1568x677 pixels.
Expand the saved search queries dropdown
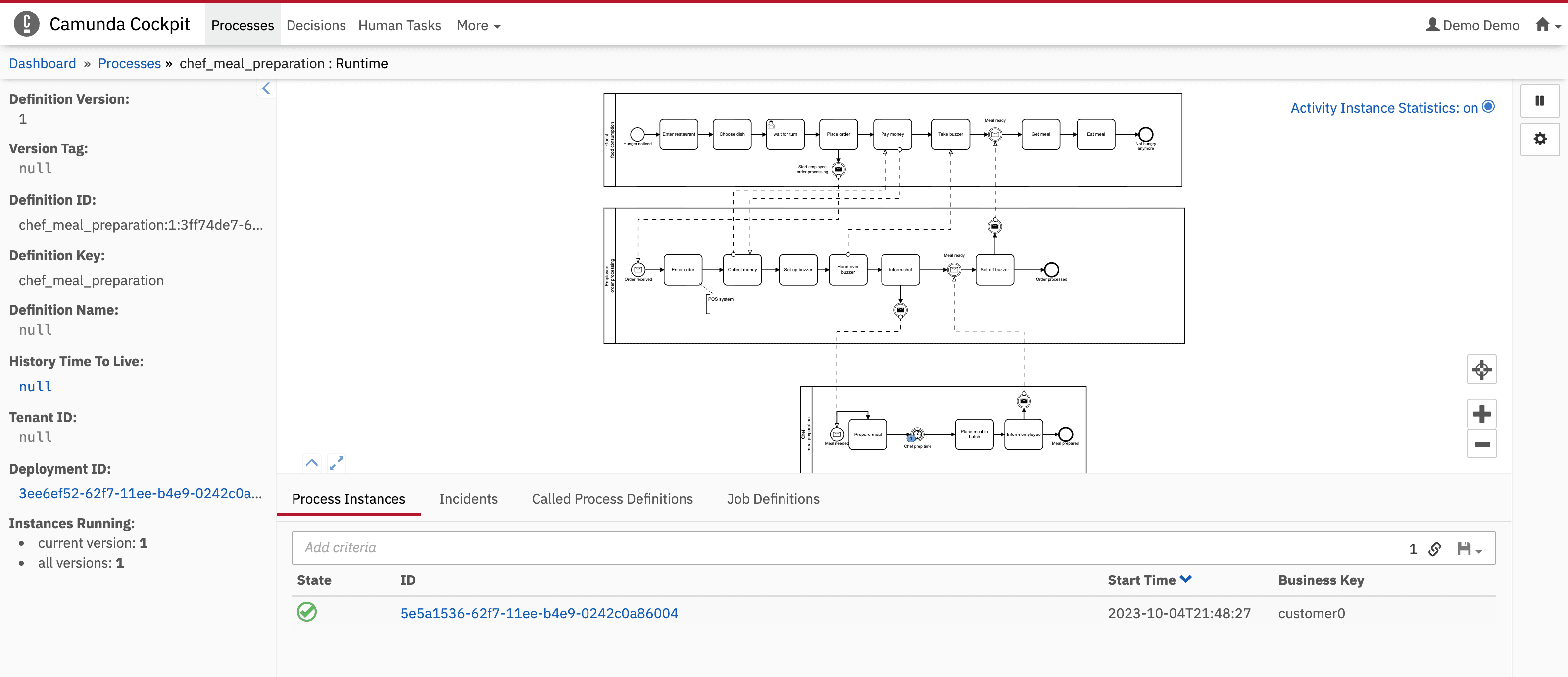(1470, 549)
